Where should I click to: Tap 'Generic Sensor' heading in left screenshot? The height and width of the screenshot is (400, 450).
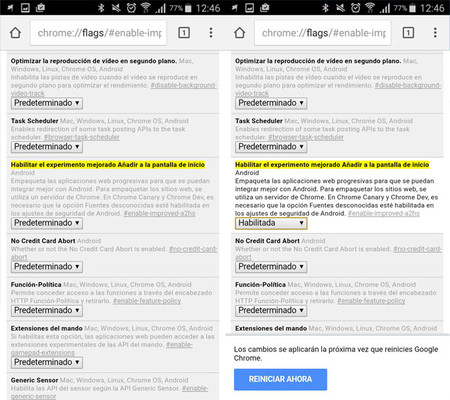click(x=34, y=380)
